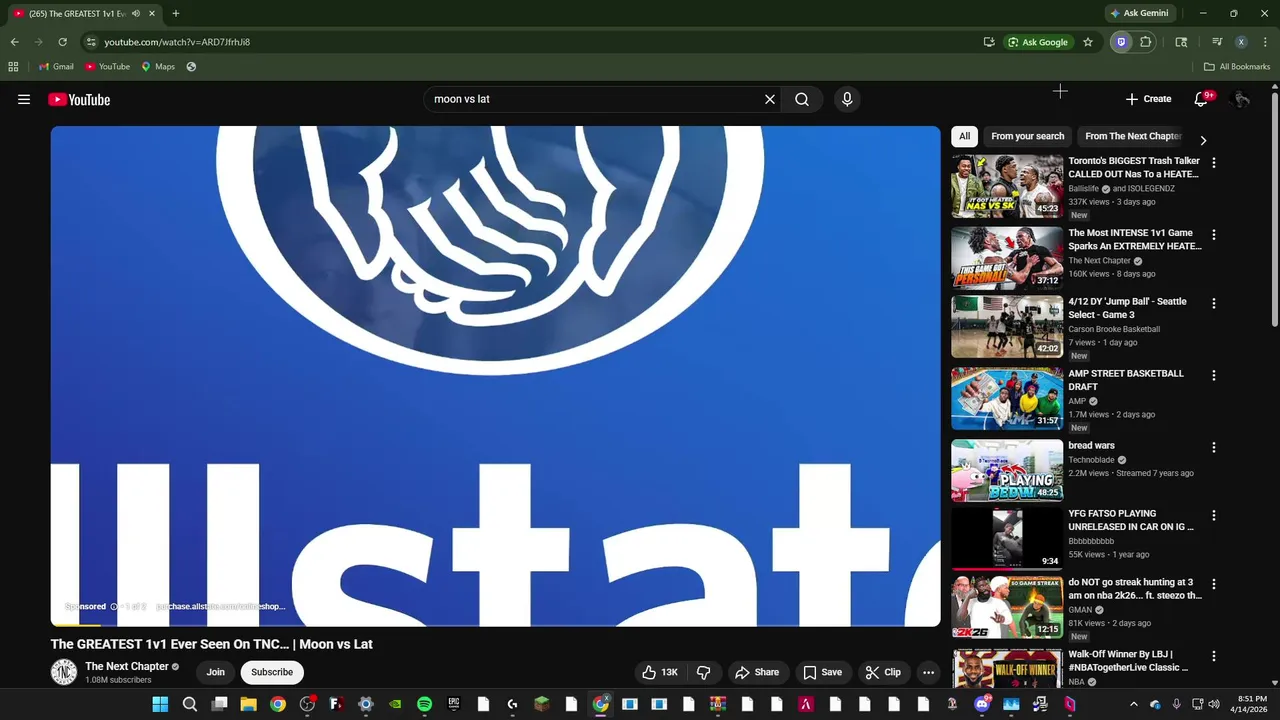The image size is (1280, 720).
Task: Open options for Toronto's BIGGEST Trash Talker video
Action: [x=1214, y=162]
